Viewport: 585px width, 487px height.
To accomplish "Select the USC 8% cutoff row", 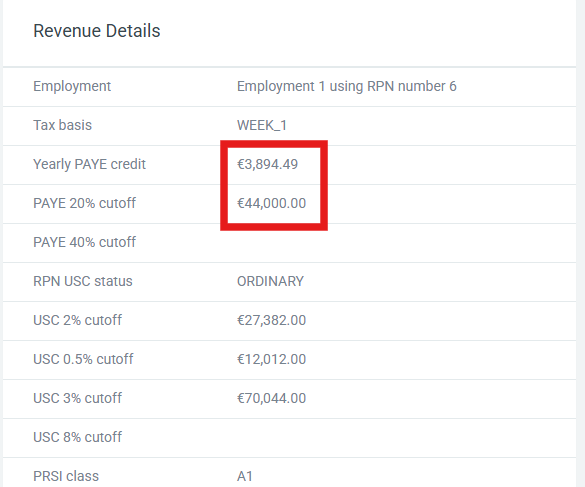I will (290, 437).
